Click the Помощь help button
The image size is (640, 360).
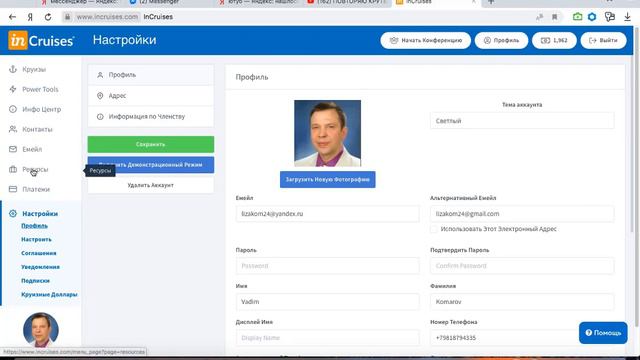[603, 333]
